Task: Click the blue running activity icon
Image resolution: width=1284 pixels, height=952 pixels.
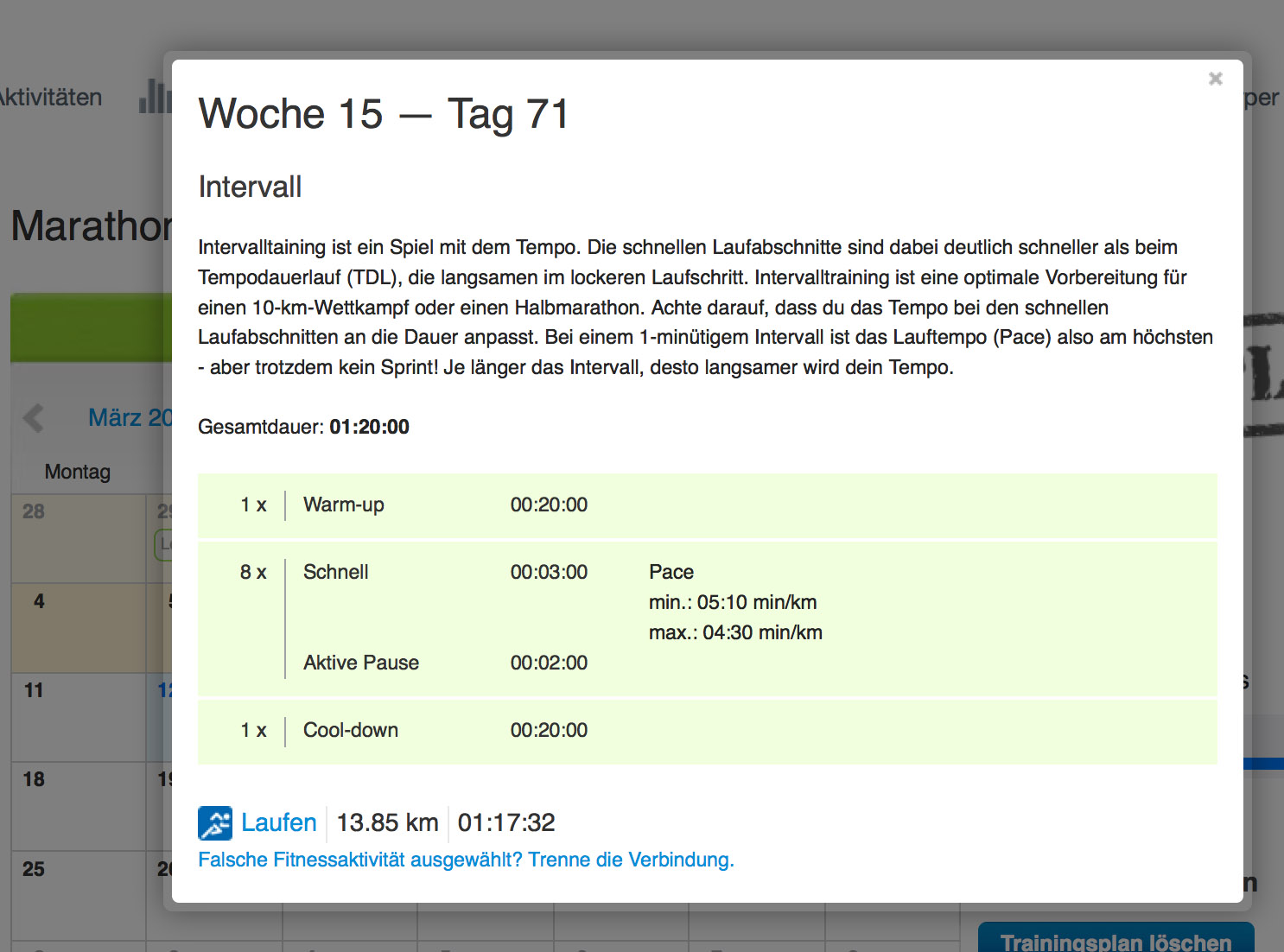Action: (x=214, y=822)
